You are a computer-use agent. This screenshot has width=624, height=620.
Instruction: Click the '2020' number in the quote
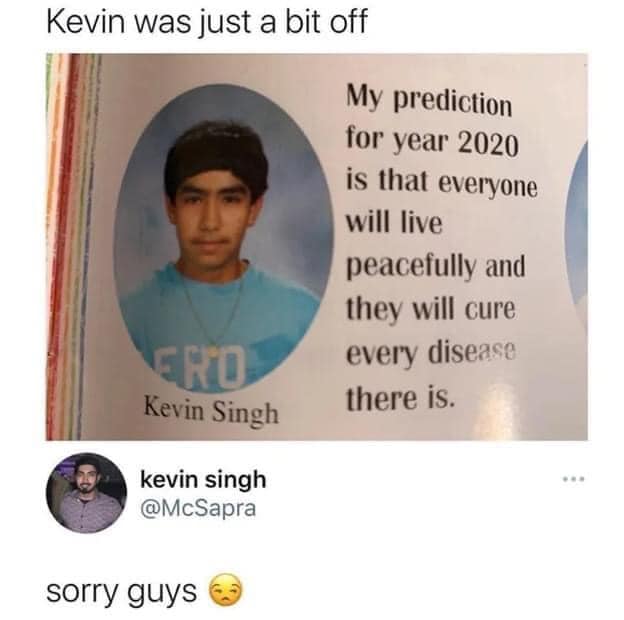point(489,144)
